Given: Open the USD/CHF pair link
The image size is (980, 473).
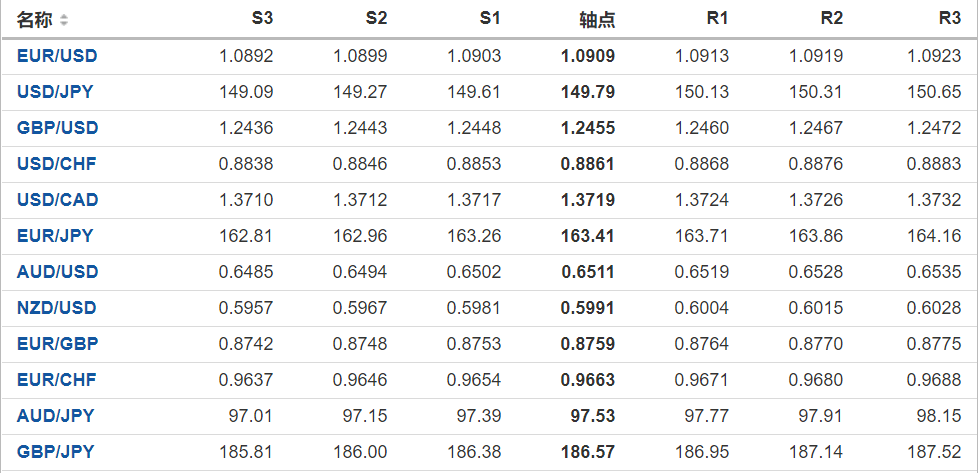Looking at the screenshot, I should [57, 164].
